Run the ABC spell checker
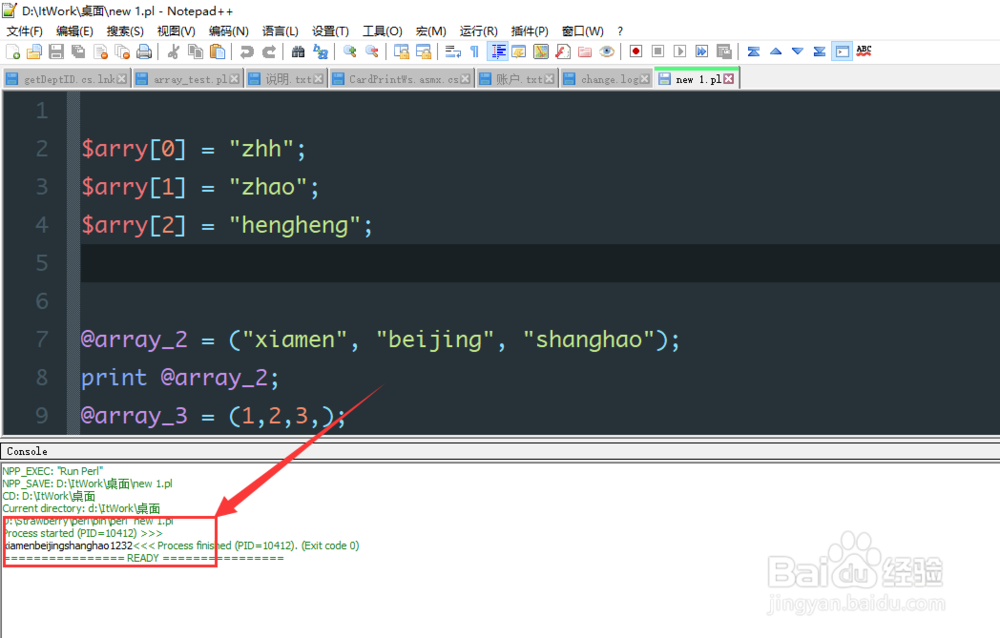The height and width of the screenshot is (638, 1000). tap(864, 50)
